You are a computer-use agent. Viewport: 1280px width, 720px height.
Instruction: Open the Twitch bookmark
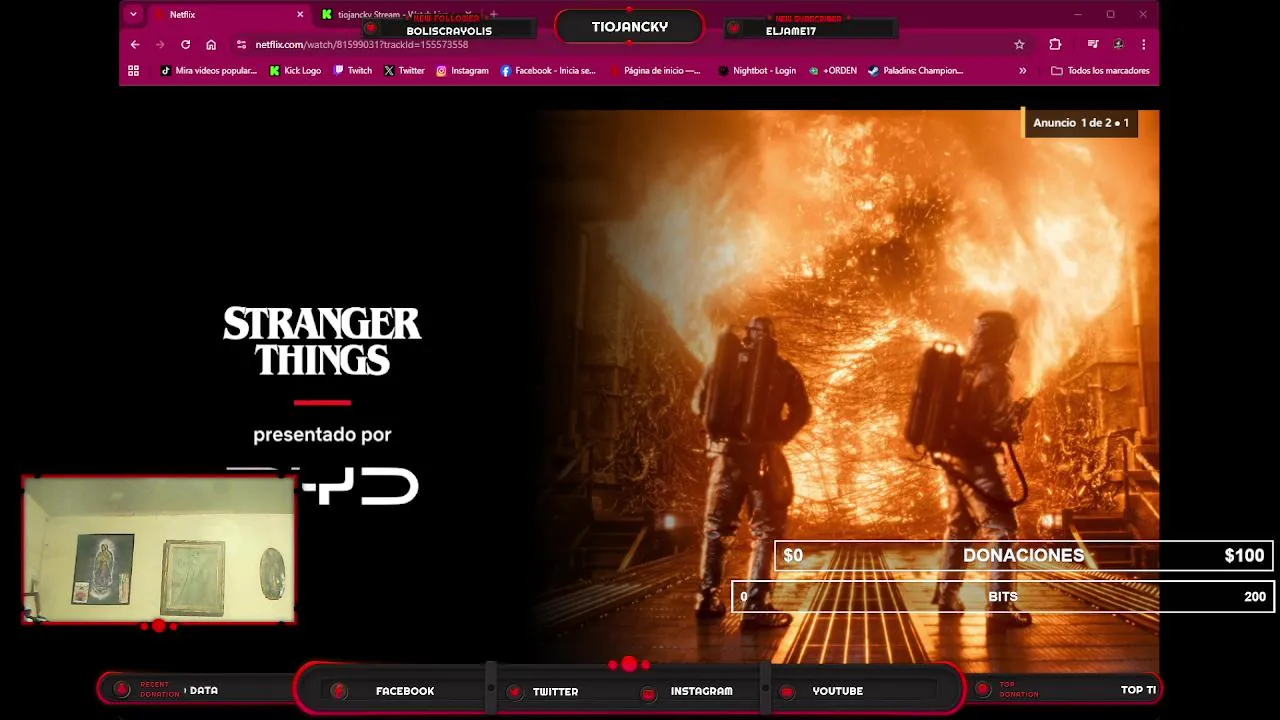click(353, 71)
